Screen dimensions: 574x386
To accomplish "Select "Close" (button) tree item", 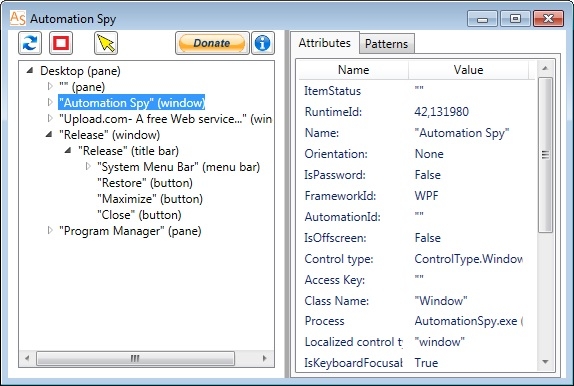I will 139,215.
